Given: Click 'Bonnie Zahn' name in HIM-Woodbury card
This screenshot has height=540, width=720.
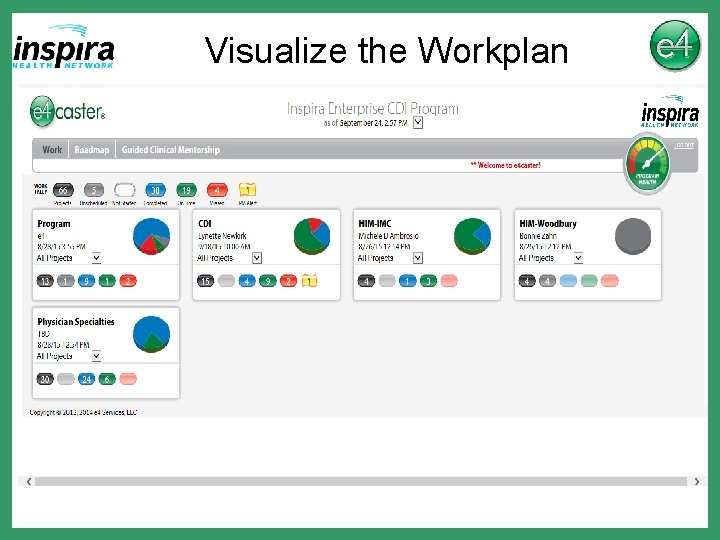Looking at the screenshot, I should pos(538,236).
